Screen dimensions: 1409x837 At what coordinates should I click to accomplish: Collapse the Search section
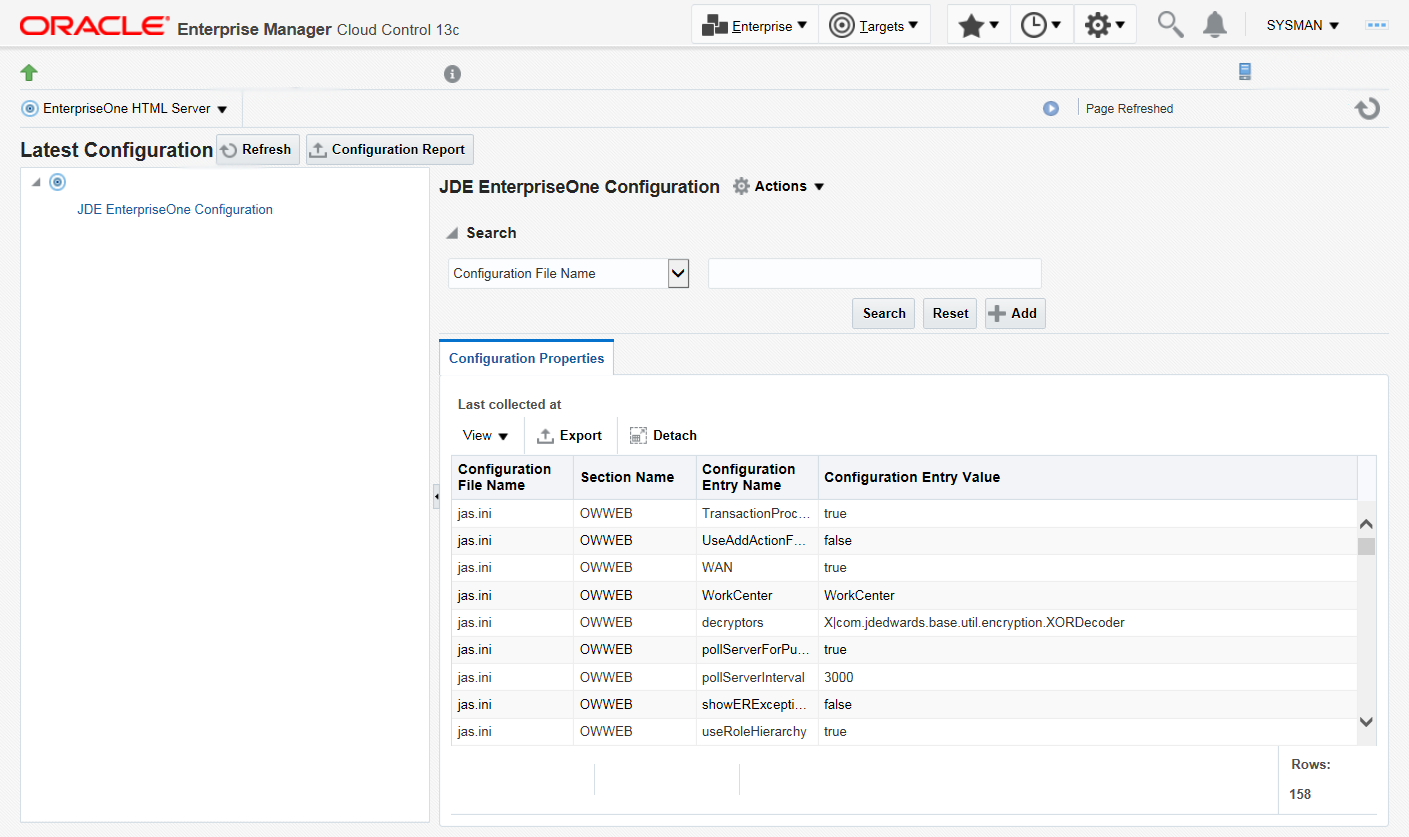coord(452,233)
